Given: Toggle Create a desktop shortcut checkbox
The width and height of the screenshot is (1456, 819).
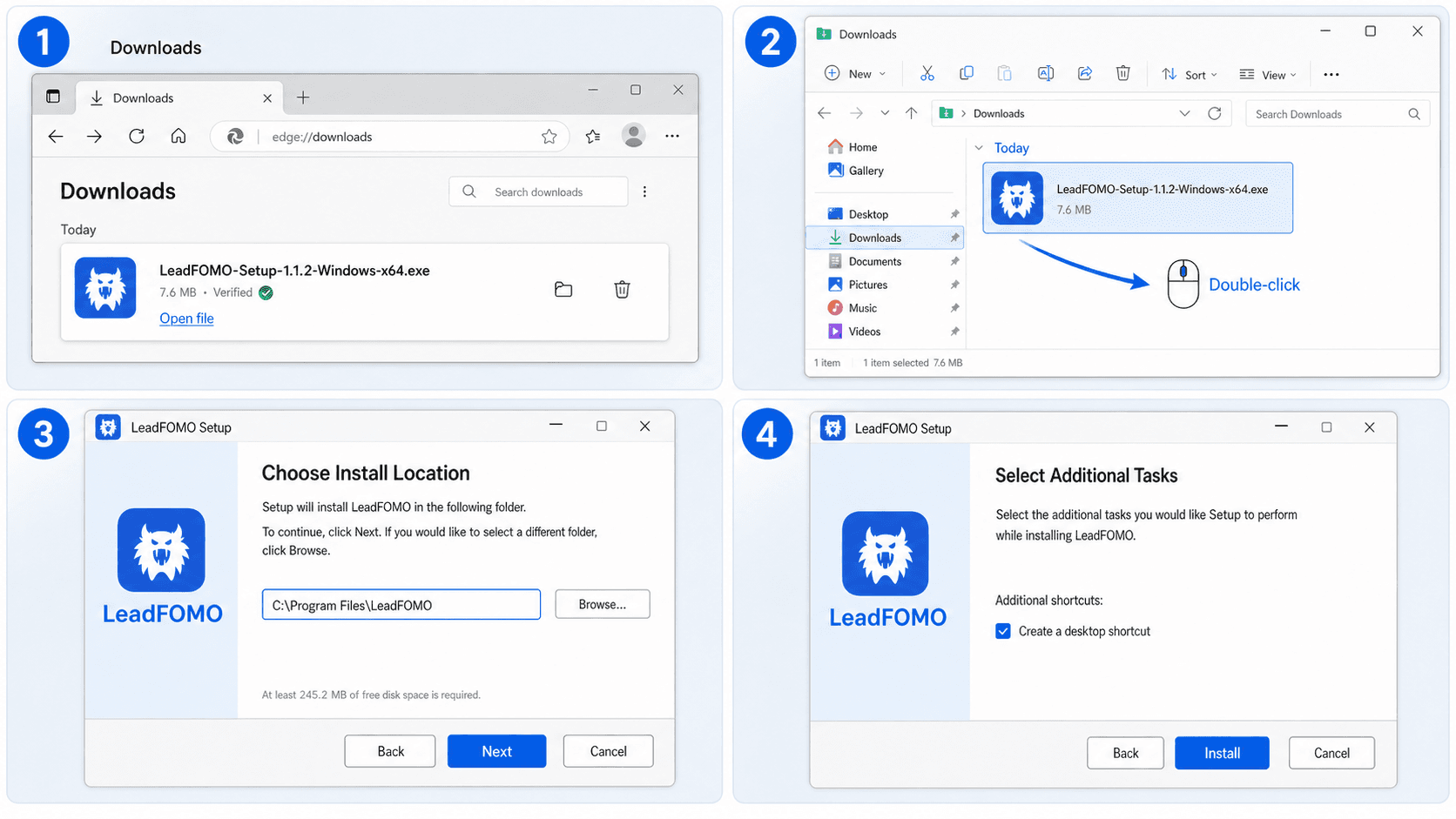Looking at the screenshot, I should pos(1003,631).
